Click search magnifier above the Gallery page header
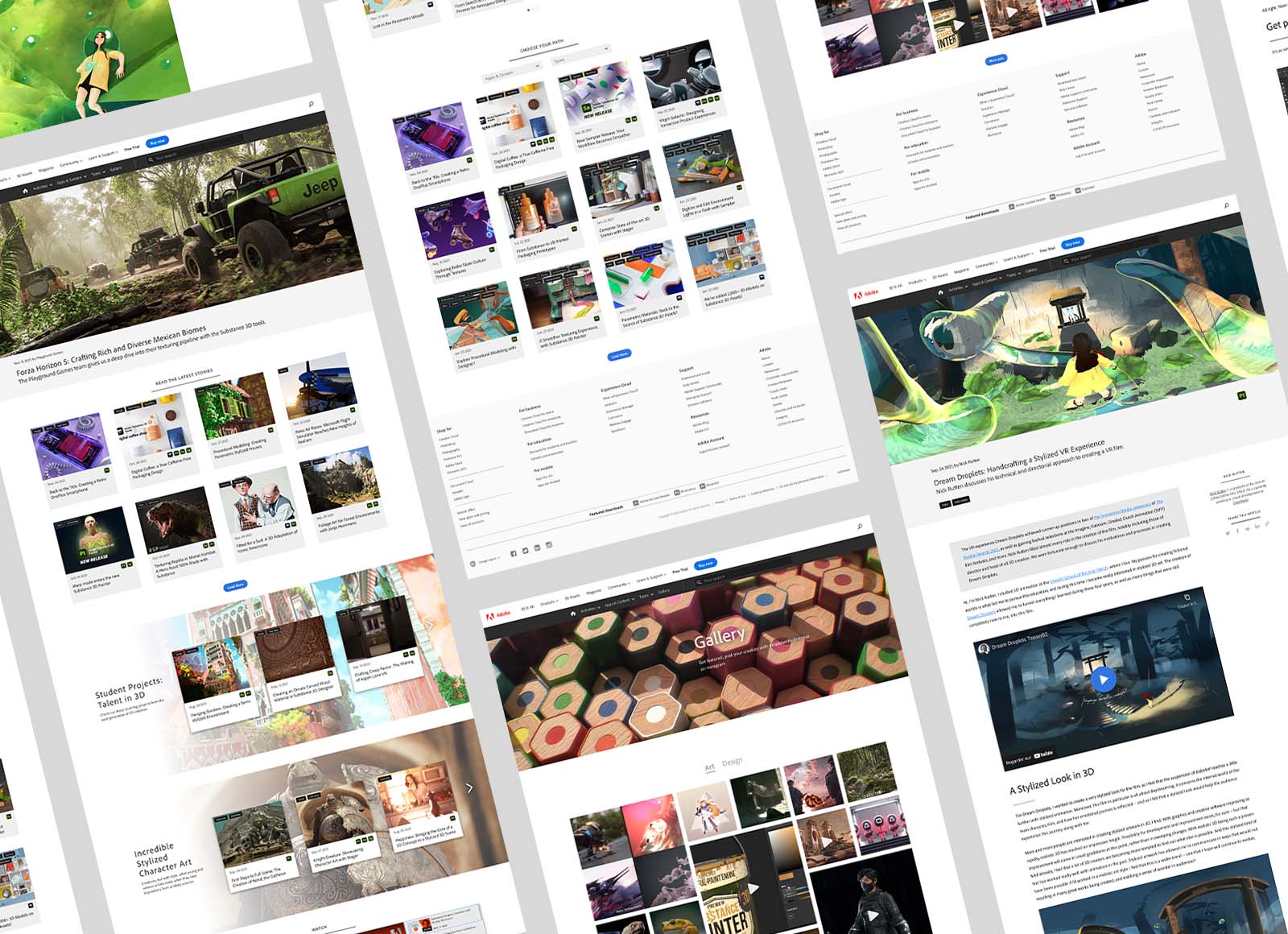 tap(860, 527)
